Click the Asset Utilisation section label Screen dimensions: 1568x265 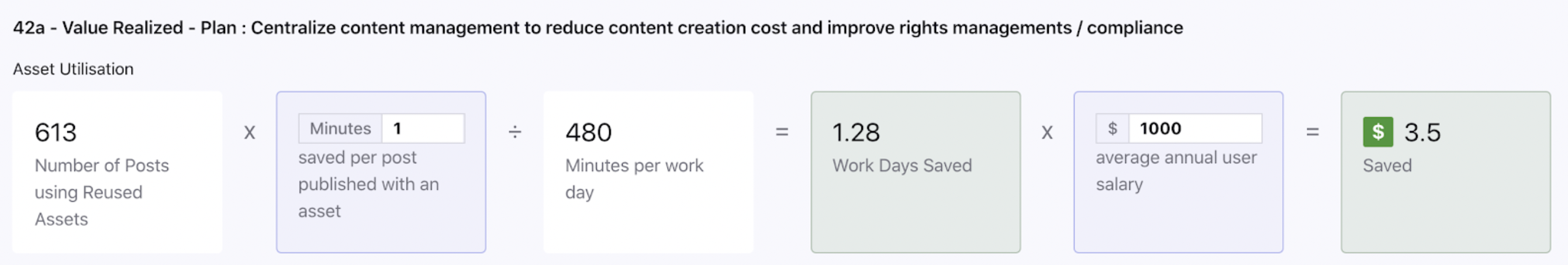pos(73,69)
